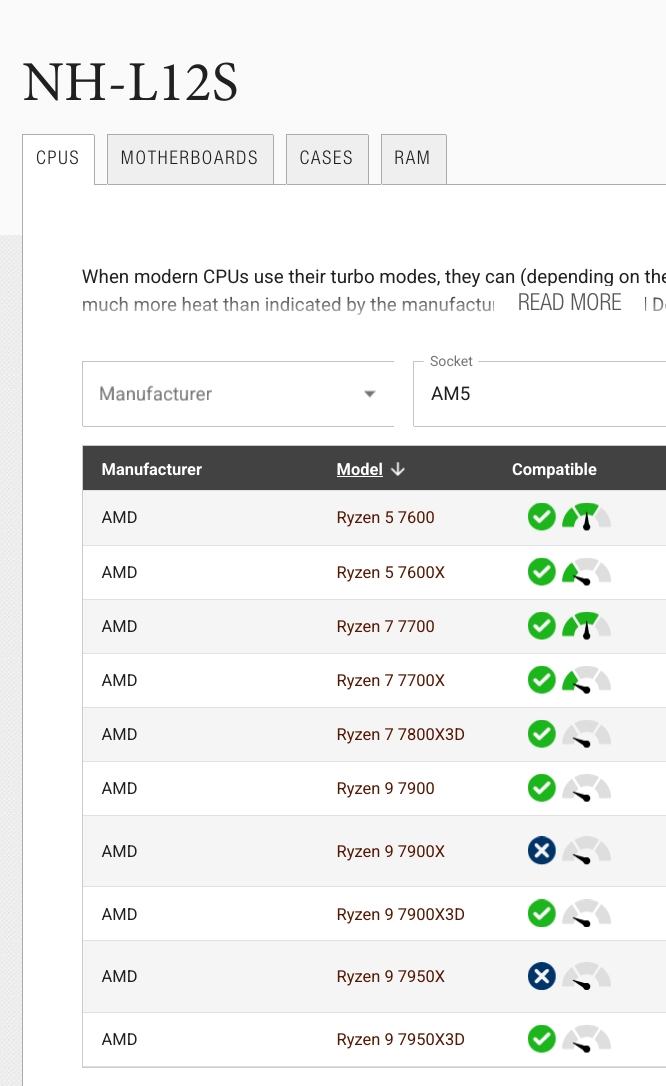Open the Manufacturer filter dropdown
The width and height of the screenshot is (666, 1086).
pos(238,393)
